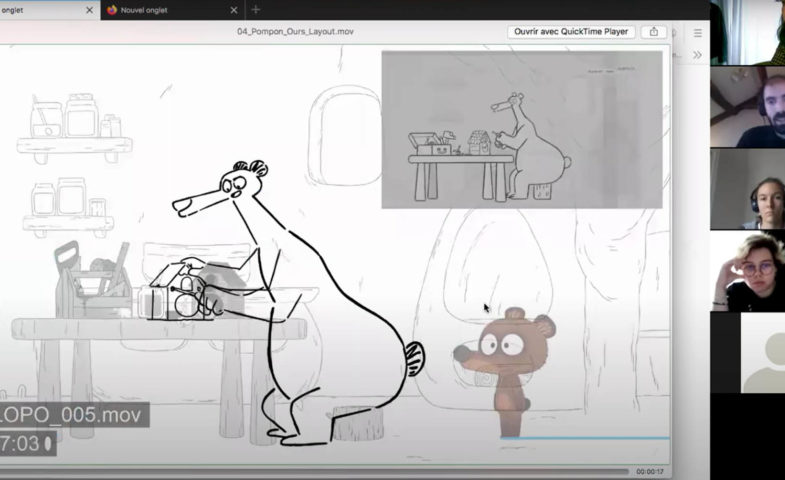Click the share icon in Quick Look bar
This screenshot has height=480, width=785.
pos(654,32)
